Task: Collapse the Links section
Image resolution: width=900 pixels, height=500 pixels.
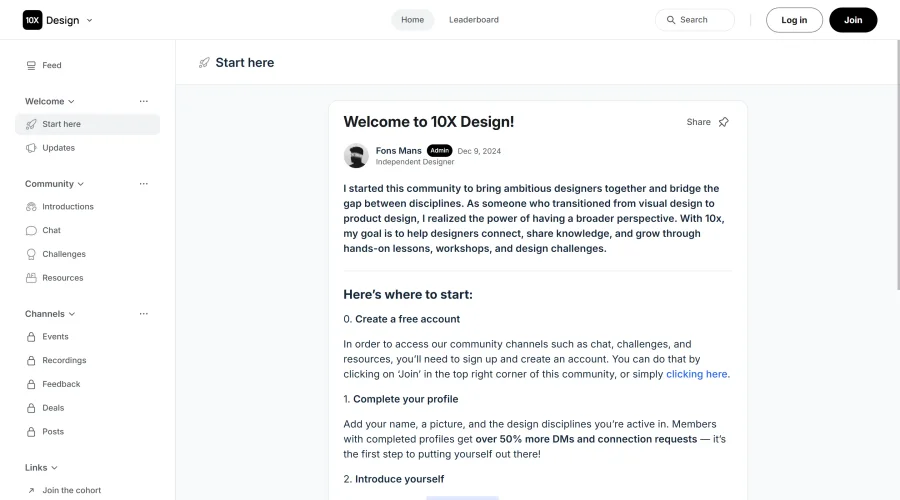Action: (x=41, y=468)
